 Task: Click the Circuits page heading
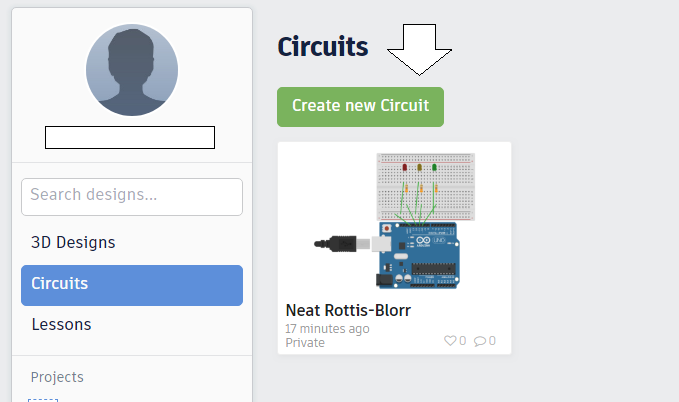pyautogui.click(x=323, y=47)
